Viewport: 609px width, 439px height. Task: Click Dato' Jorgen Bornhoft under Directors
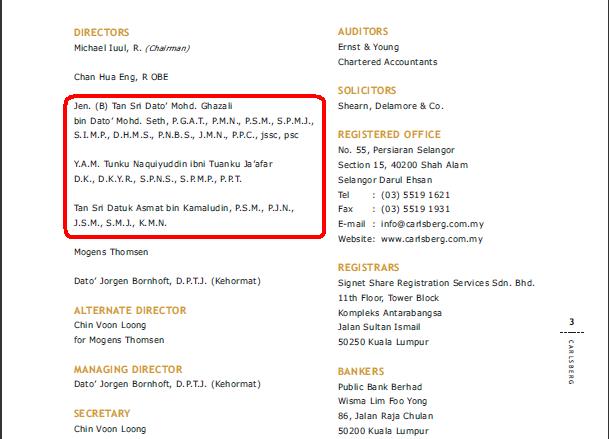coord(167,281)
